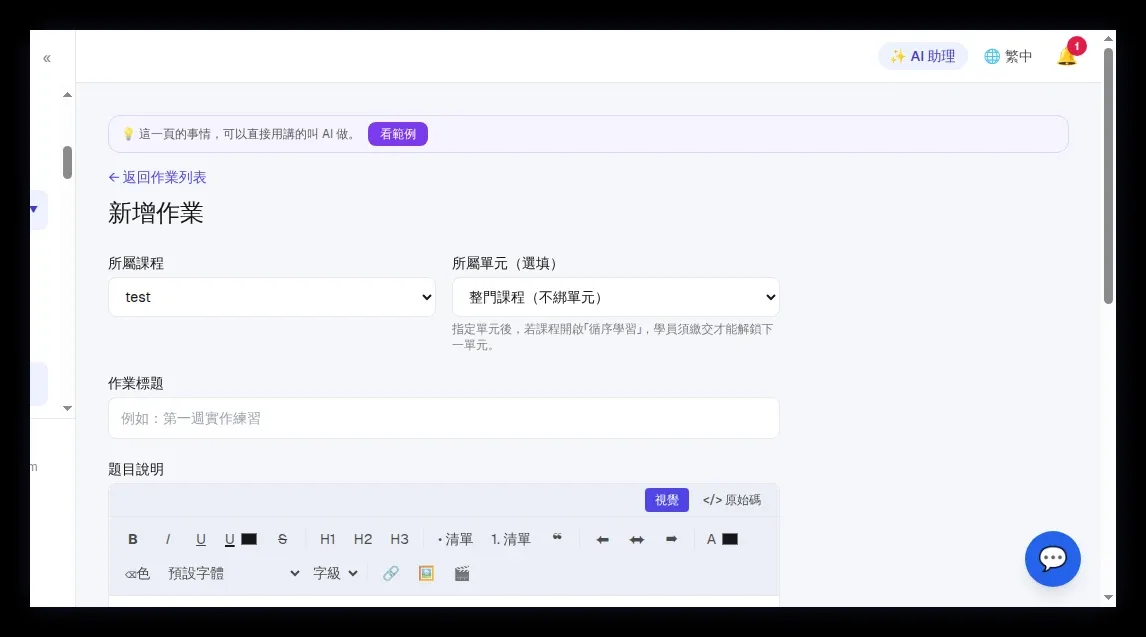Set Heading 3 style
The image size is (1146, 637).
click(399, 539)
